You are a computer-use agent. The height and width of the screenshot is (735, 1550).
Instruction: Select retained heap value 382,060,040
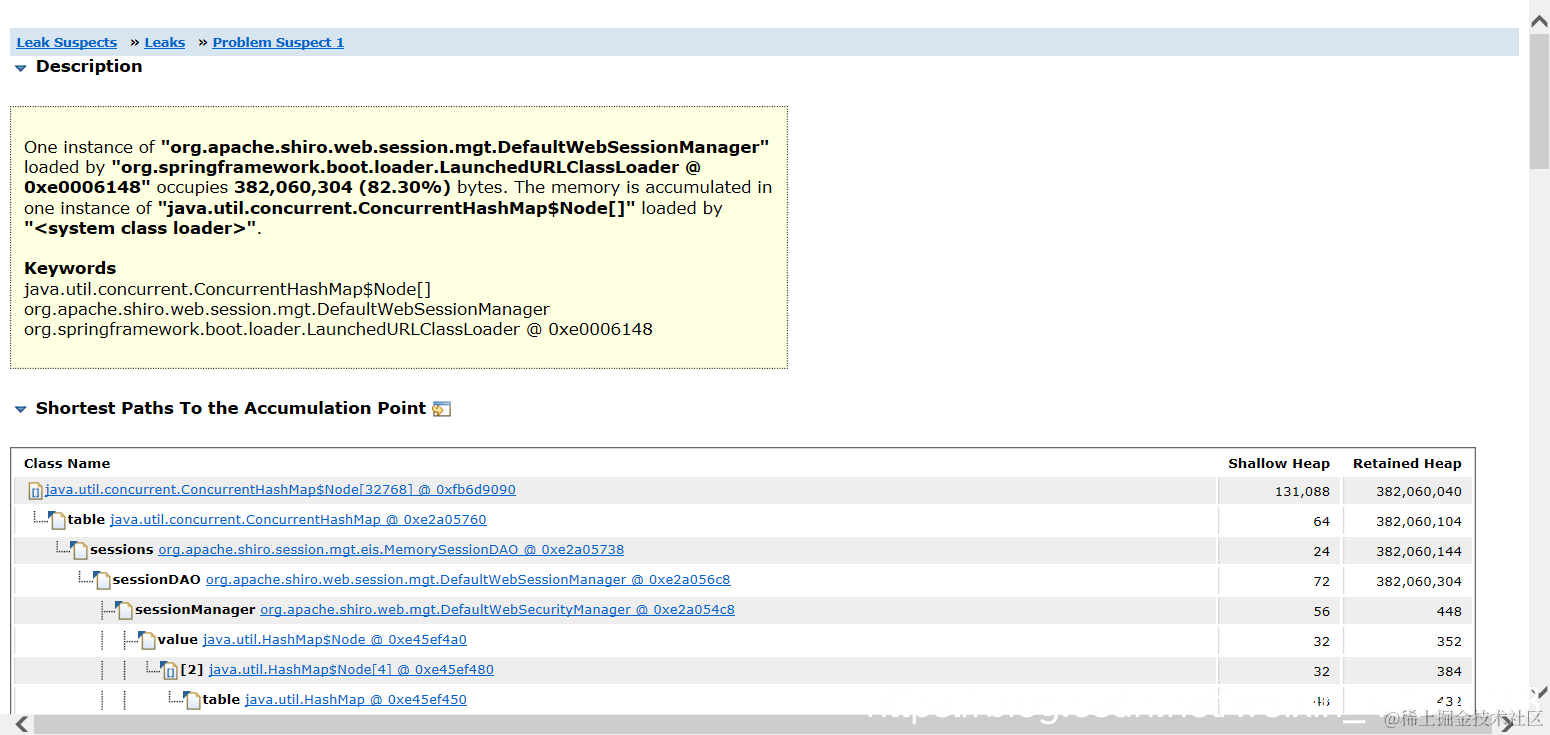pos(1419,491)
